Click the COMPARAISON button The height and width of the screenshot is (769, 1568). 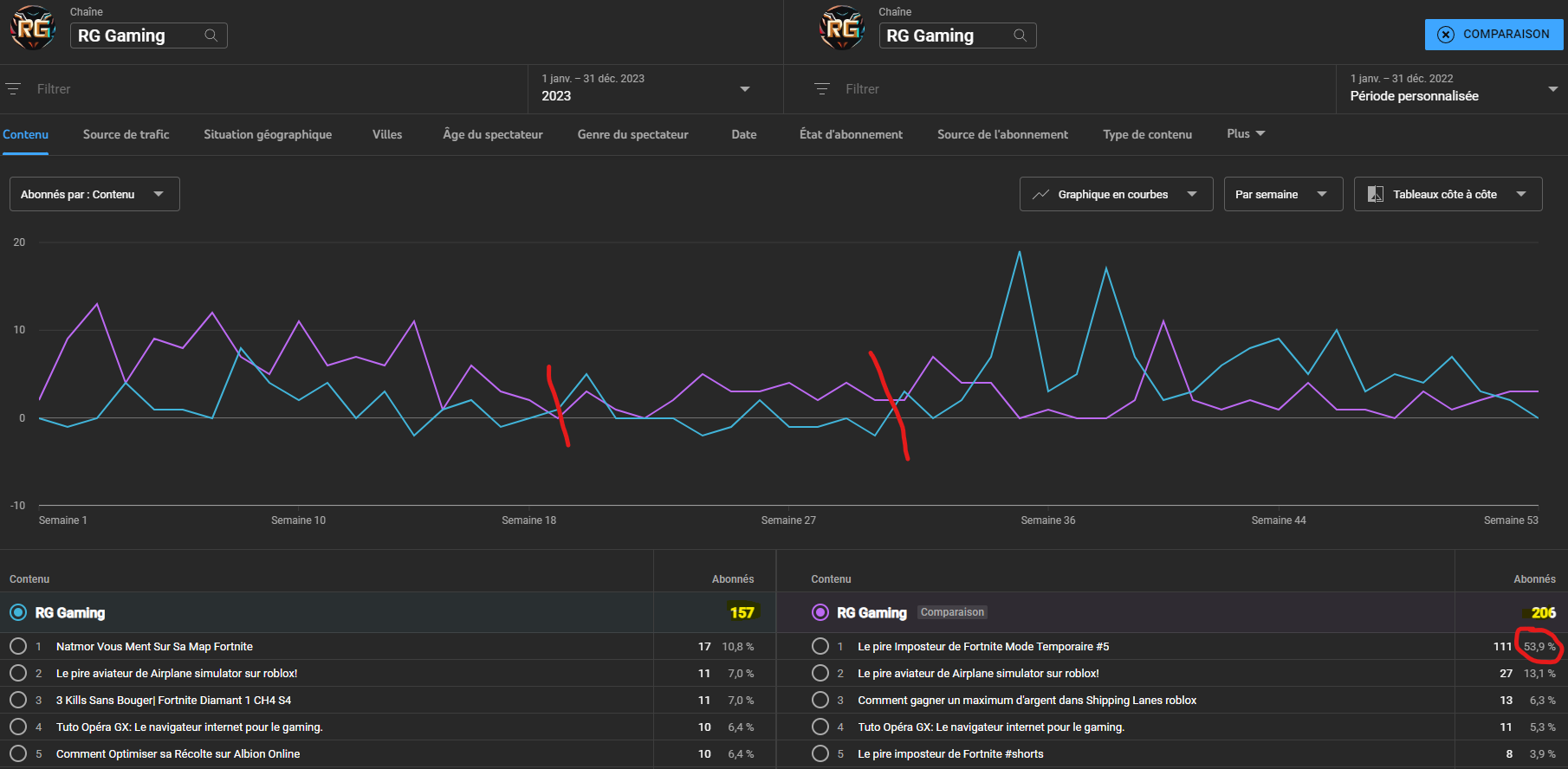(x=1494, y=35)
